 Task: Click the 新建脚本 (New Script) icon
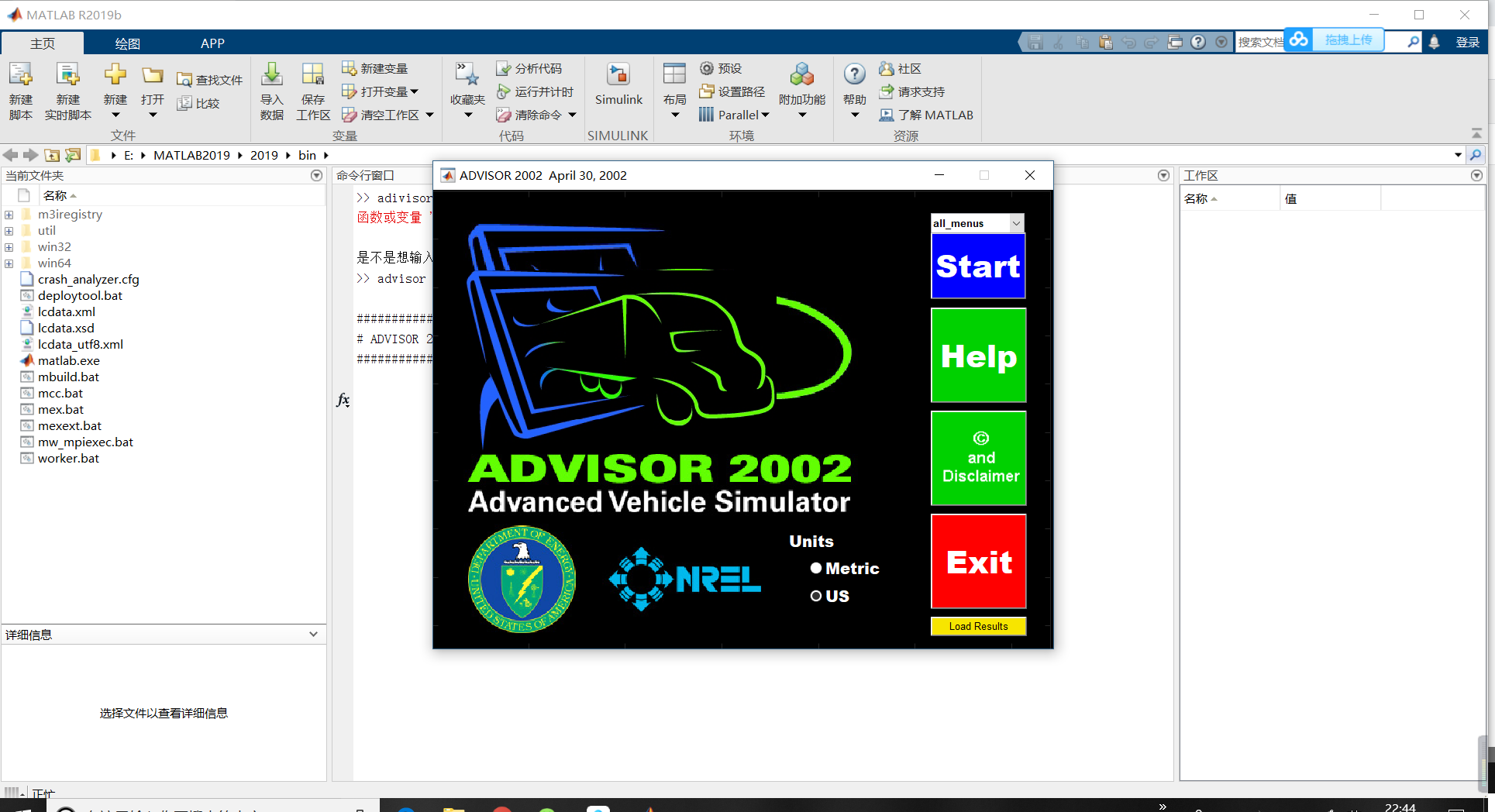point(21,88)
